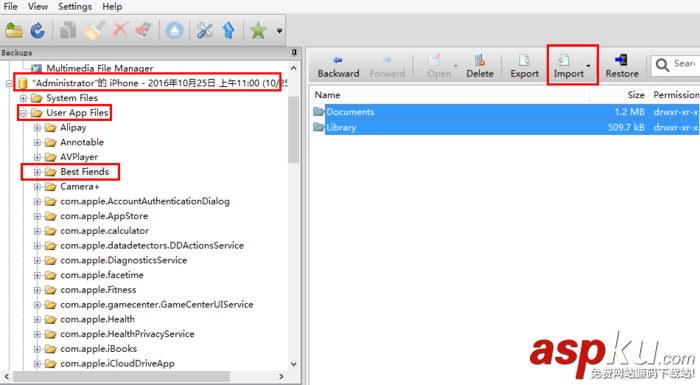Click tree horizontal scrollbar left arrow
Viewport: 700px width, 385px height.
pyautogui.click(x=6, y=376)
